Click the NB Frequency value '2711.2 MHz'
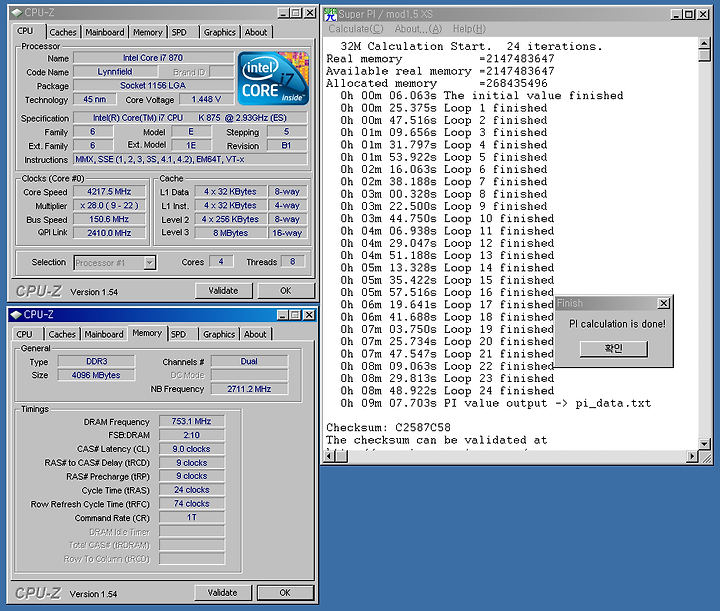Viewport: 720px width, 611px height. point(249,389)
